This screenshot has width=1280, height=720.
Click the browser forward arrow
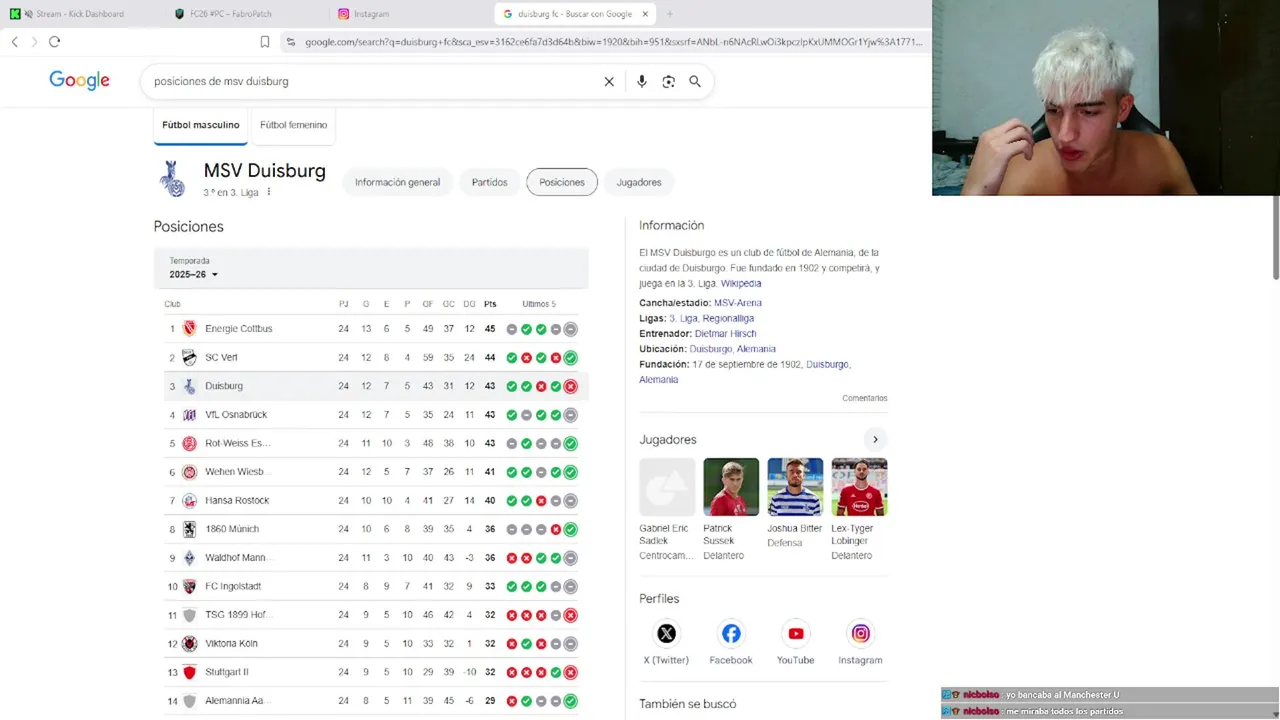[34, 42]
